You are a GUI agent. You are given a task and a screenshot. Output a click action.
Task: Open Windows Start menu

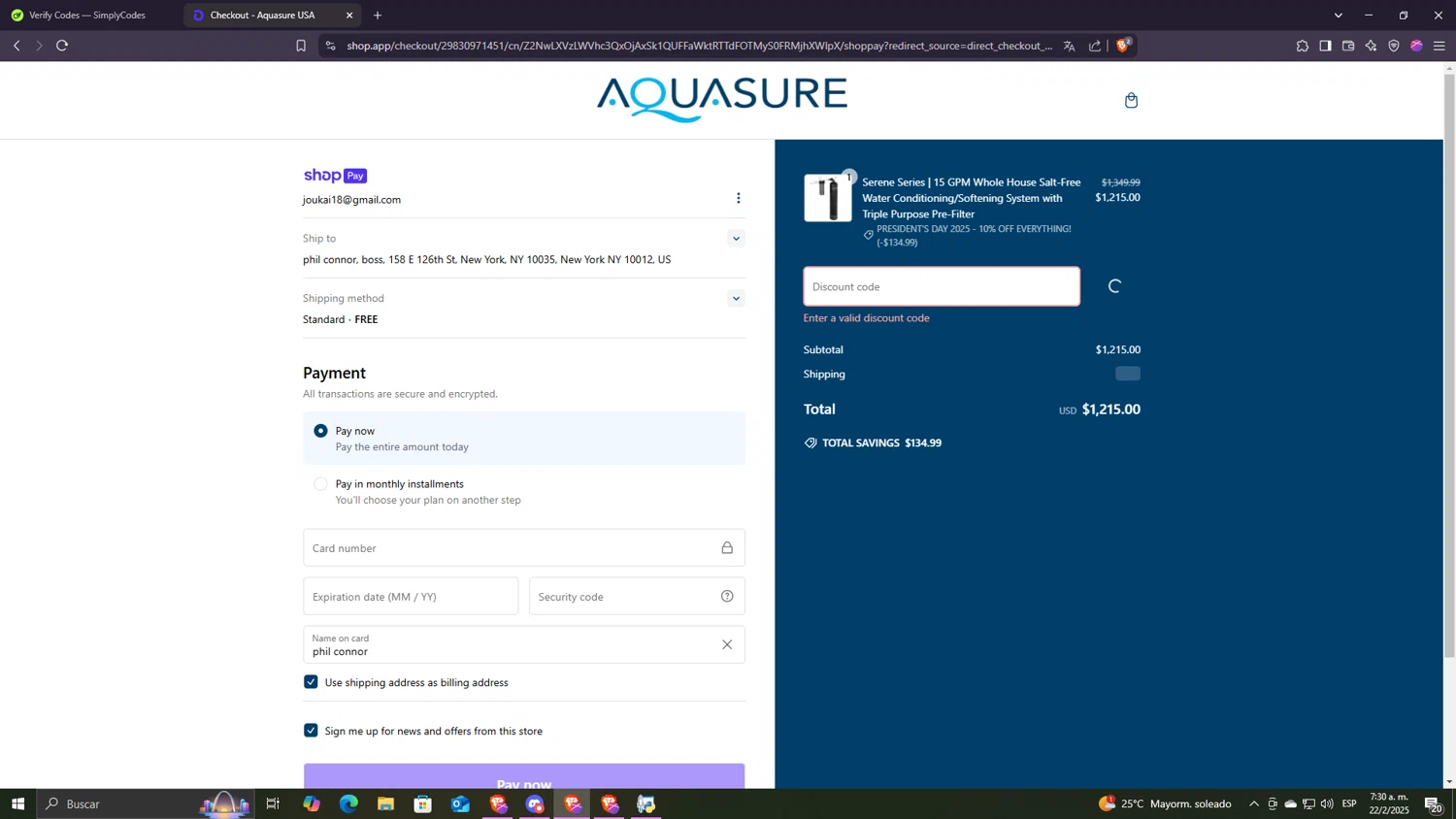tap(17, 803)
